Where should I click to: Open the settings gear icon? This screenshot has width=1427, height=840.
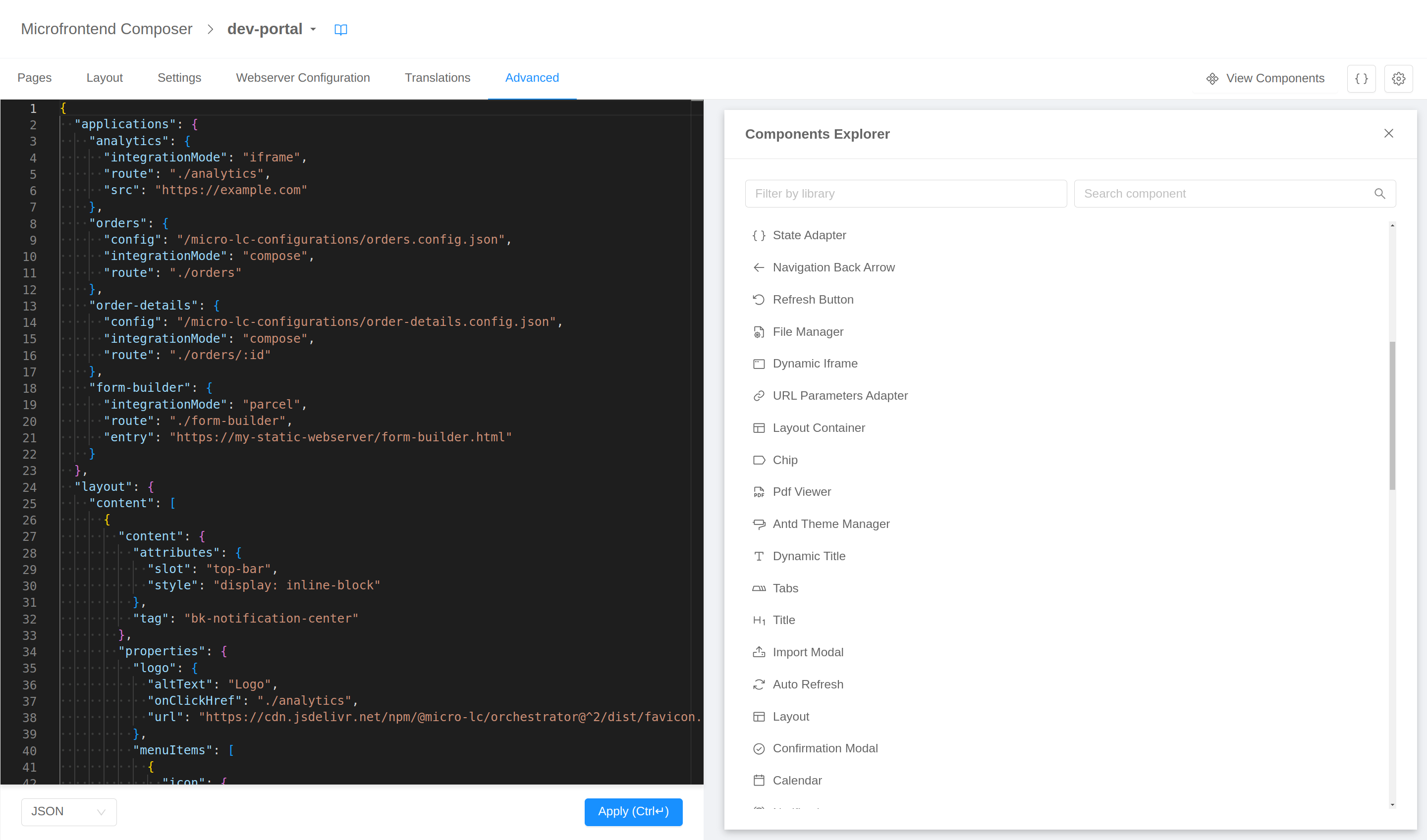point(1399,78)
